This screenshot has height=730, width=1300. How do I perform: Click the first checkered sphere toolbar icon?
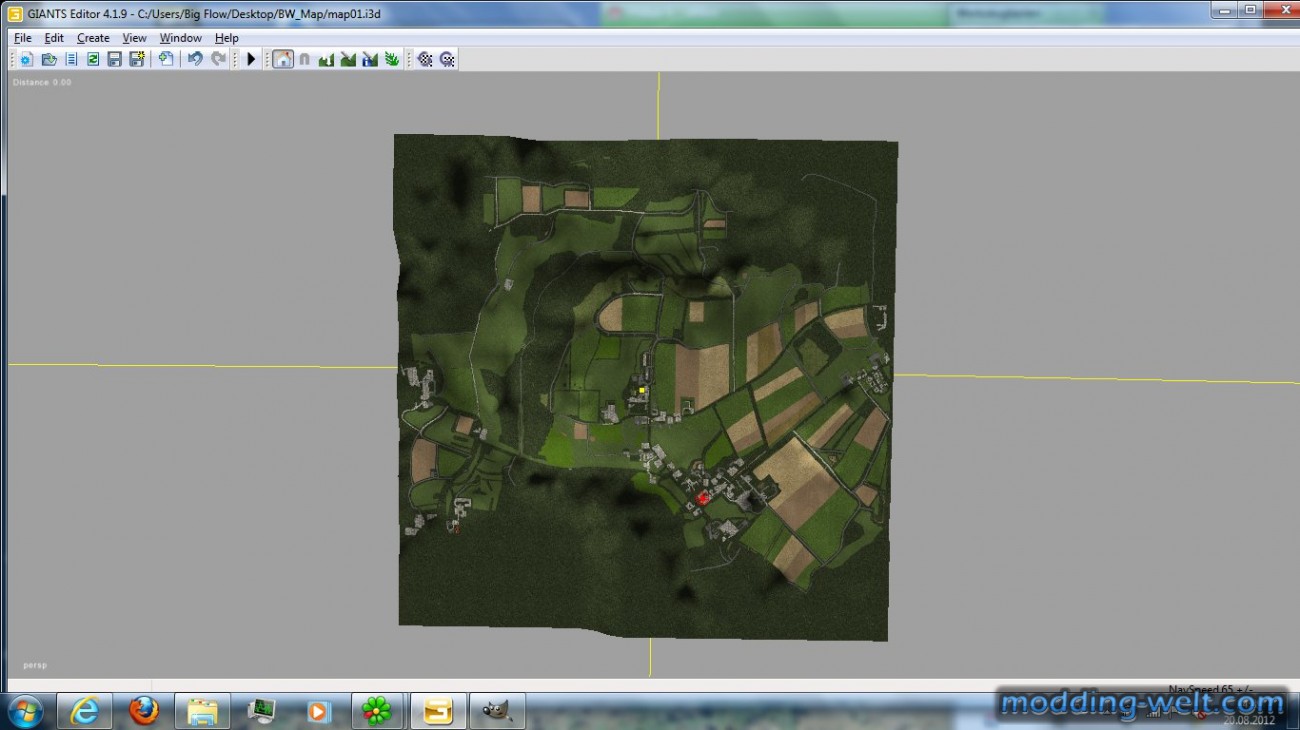425,59
